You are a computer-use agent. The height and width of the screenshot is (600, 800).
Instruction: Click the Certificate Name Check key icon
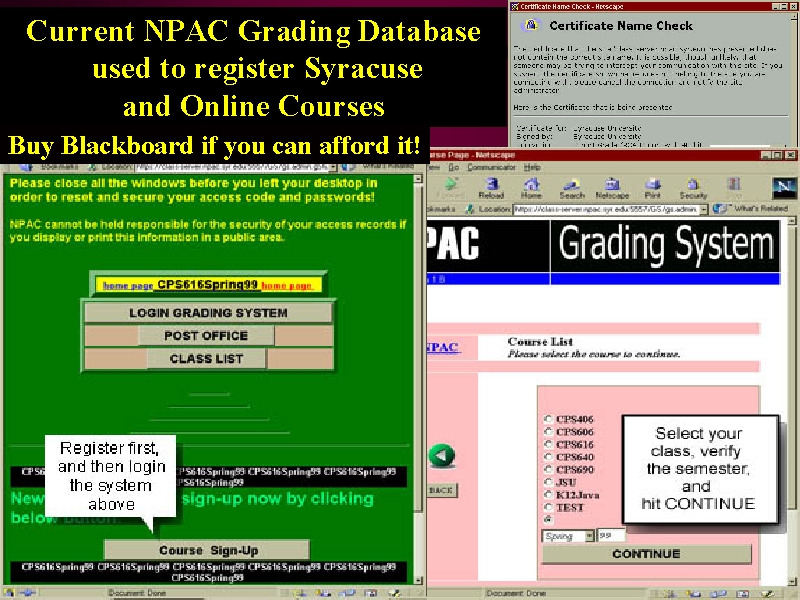click(x=531, y=25)
